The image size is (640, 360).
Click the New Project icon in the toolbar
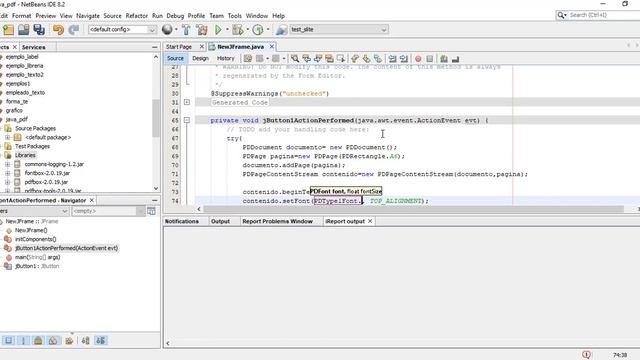pos(8,29)
